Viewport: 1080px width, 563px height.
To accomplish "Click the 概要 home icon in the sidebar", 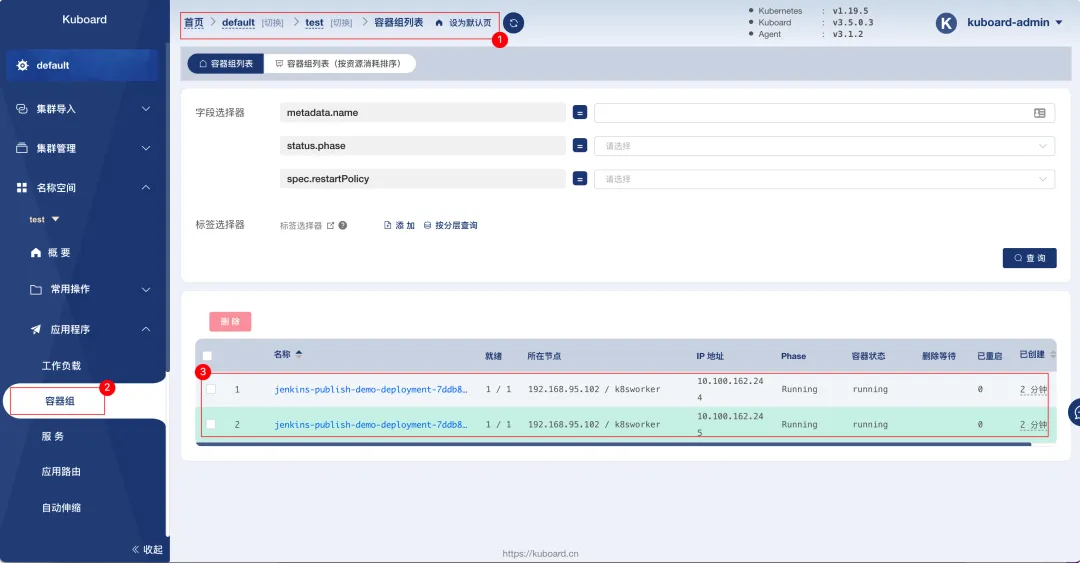I will pos(36,253).
